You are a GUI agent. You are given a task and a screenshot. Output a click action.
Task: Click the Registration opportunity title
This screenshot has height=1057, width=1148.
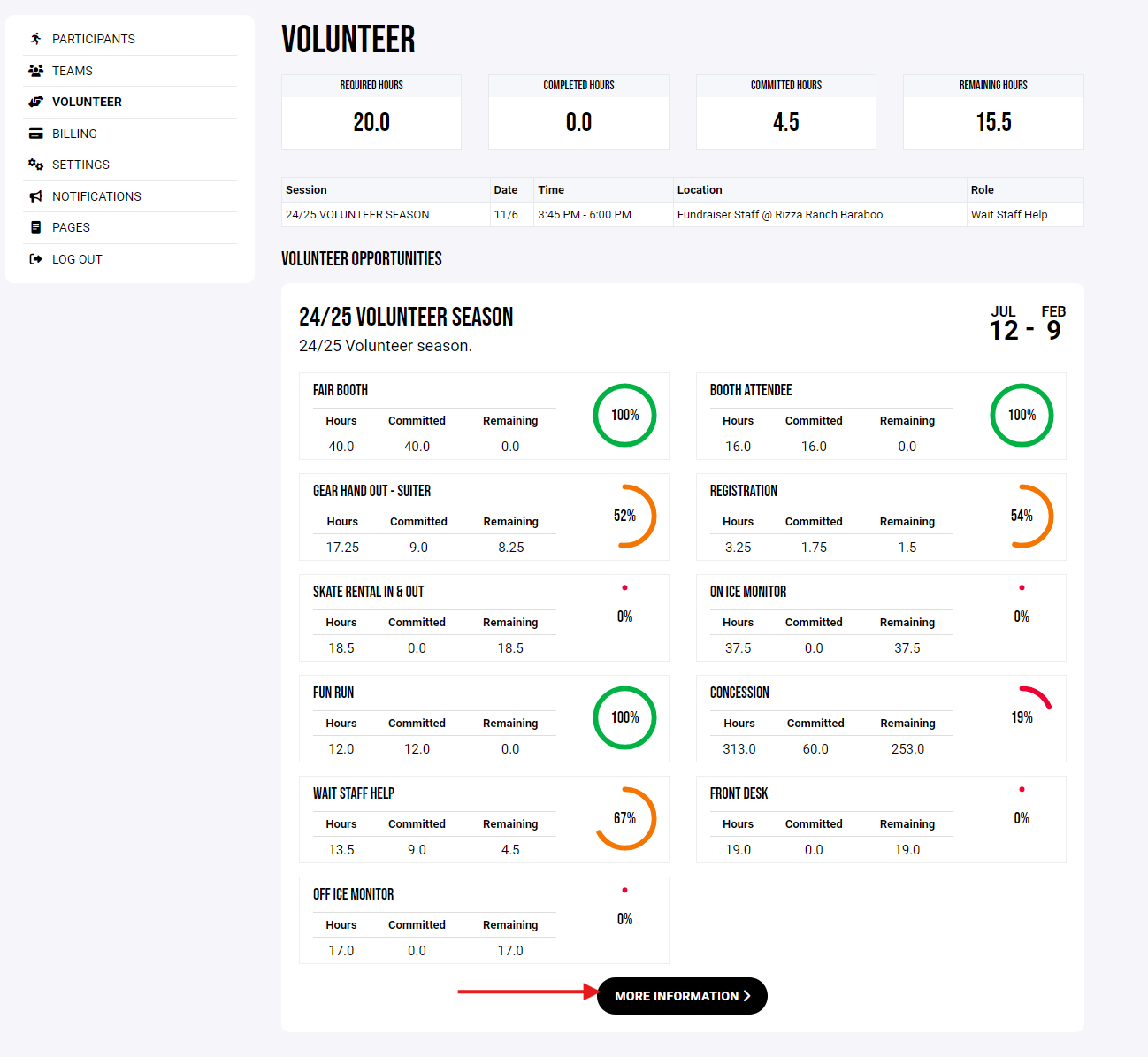743,491
